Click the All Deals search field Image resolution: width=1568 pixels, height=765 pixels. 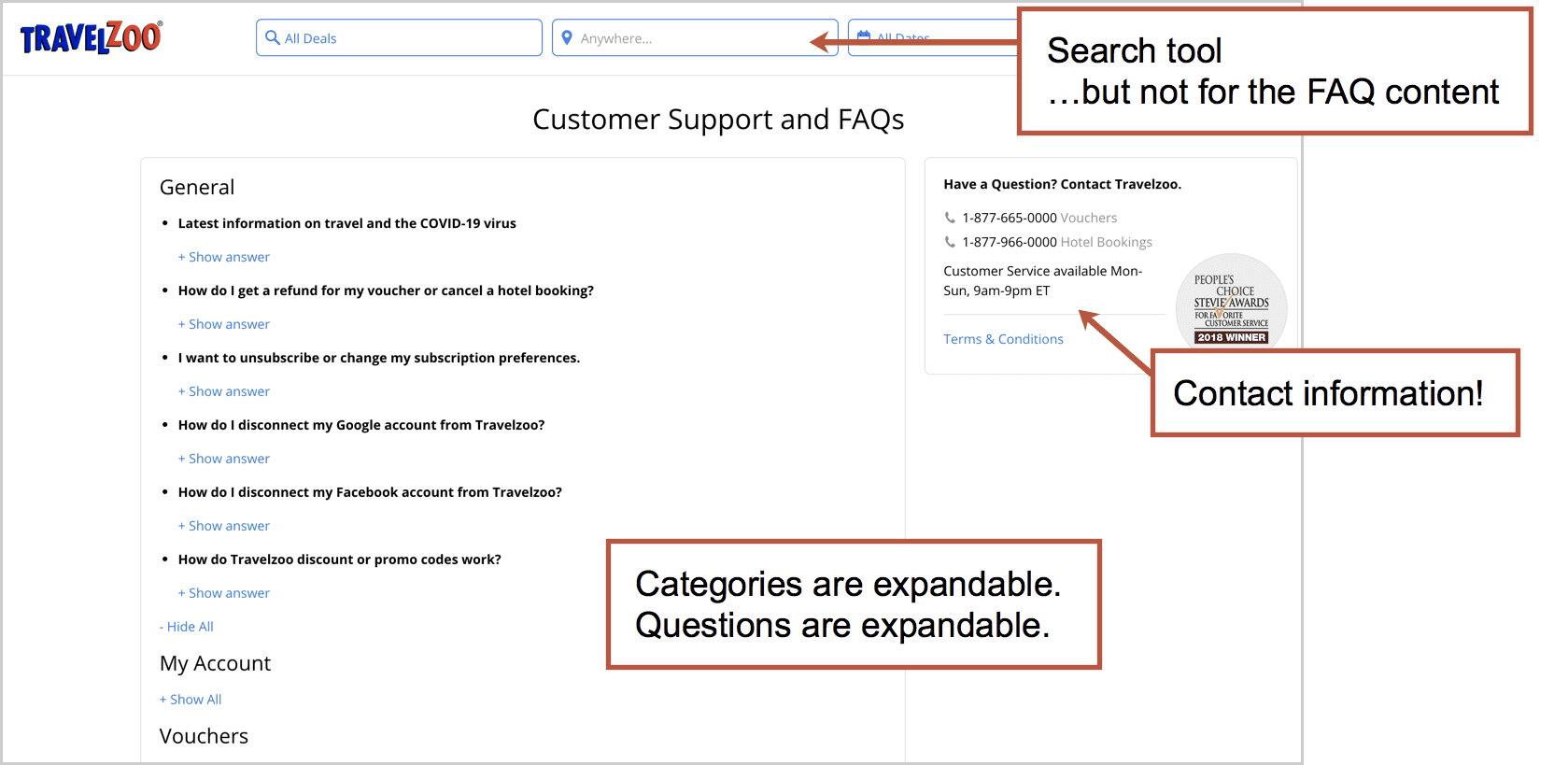pyautogui.click(x=399, y=37)
